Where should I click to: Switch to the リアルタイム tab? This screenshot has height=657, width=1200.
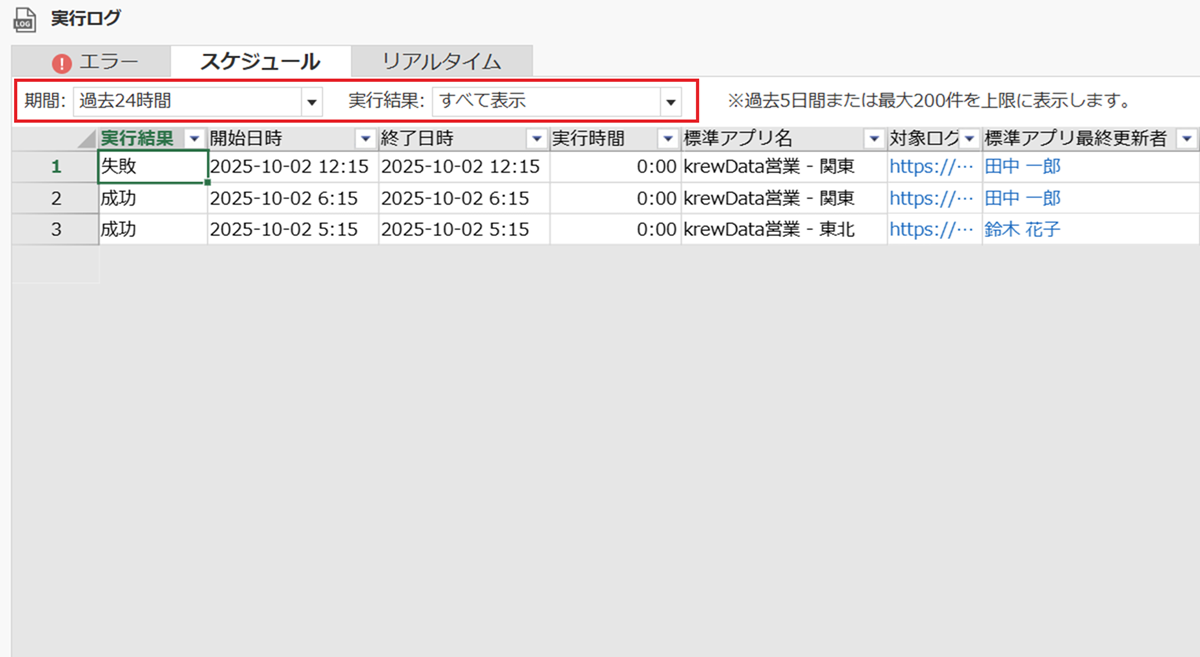(x=441, y=62)
